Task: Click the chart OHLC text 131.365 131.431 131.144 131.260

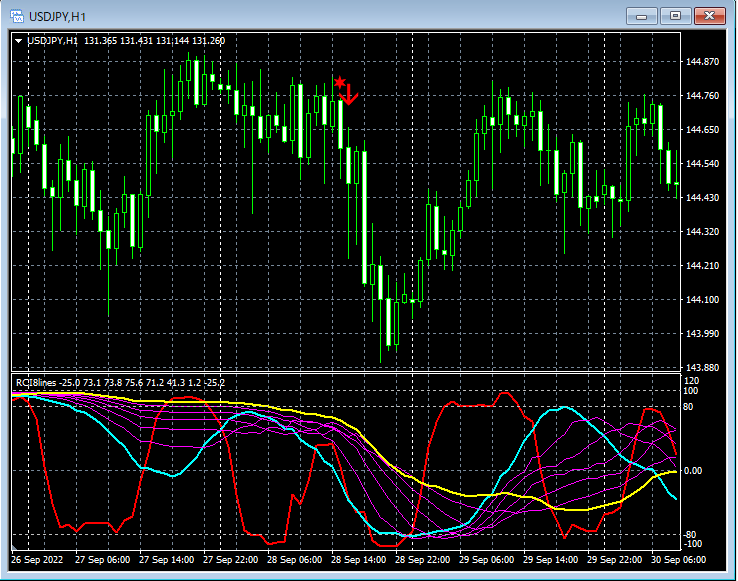Action: 154,41
